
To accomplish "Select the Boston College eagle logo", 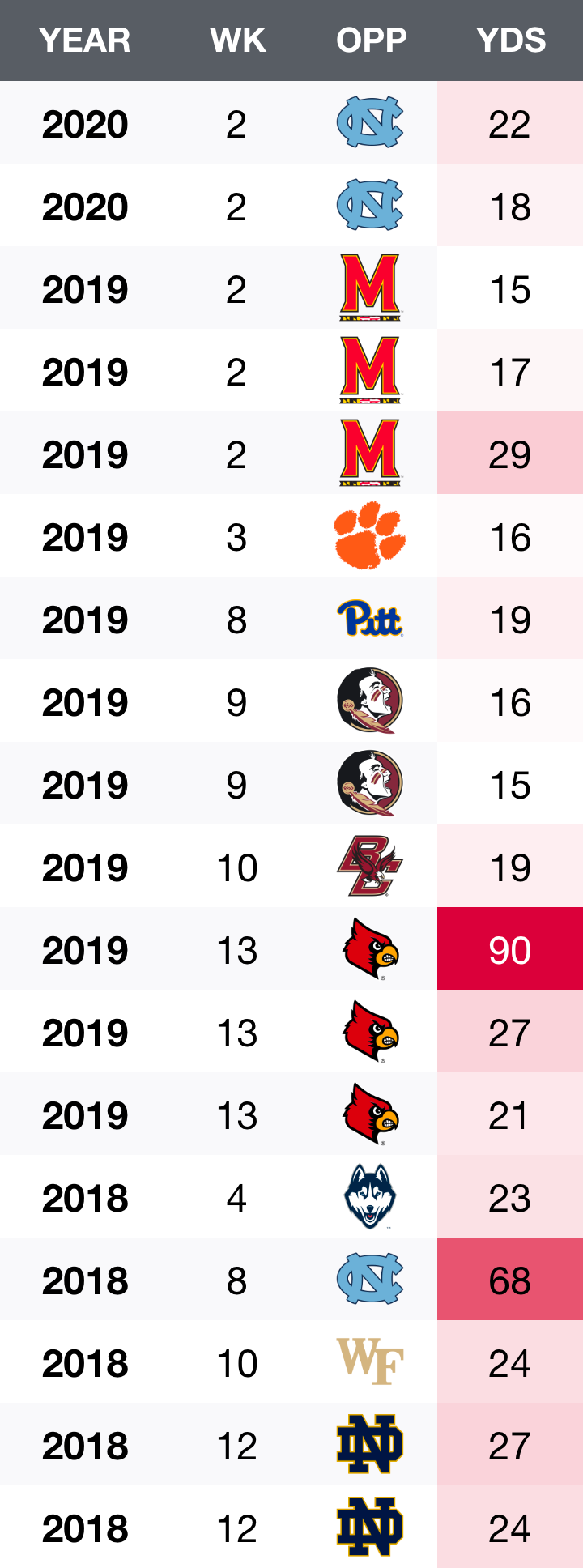I will 370,867.
